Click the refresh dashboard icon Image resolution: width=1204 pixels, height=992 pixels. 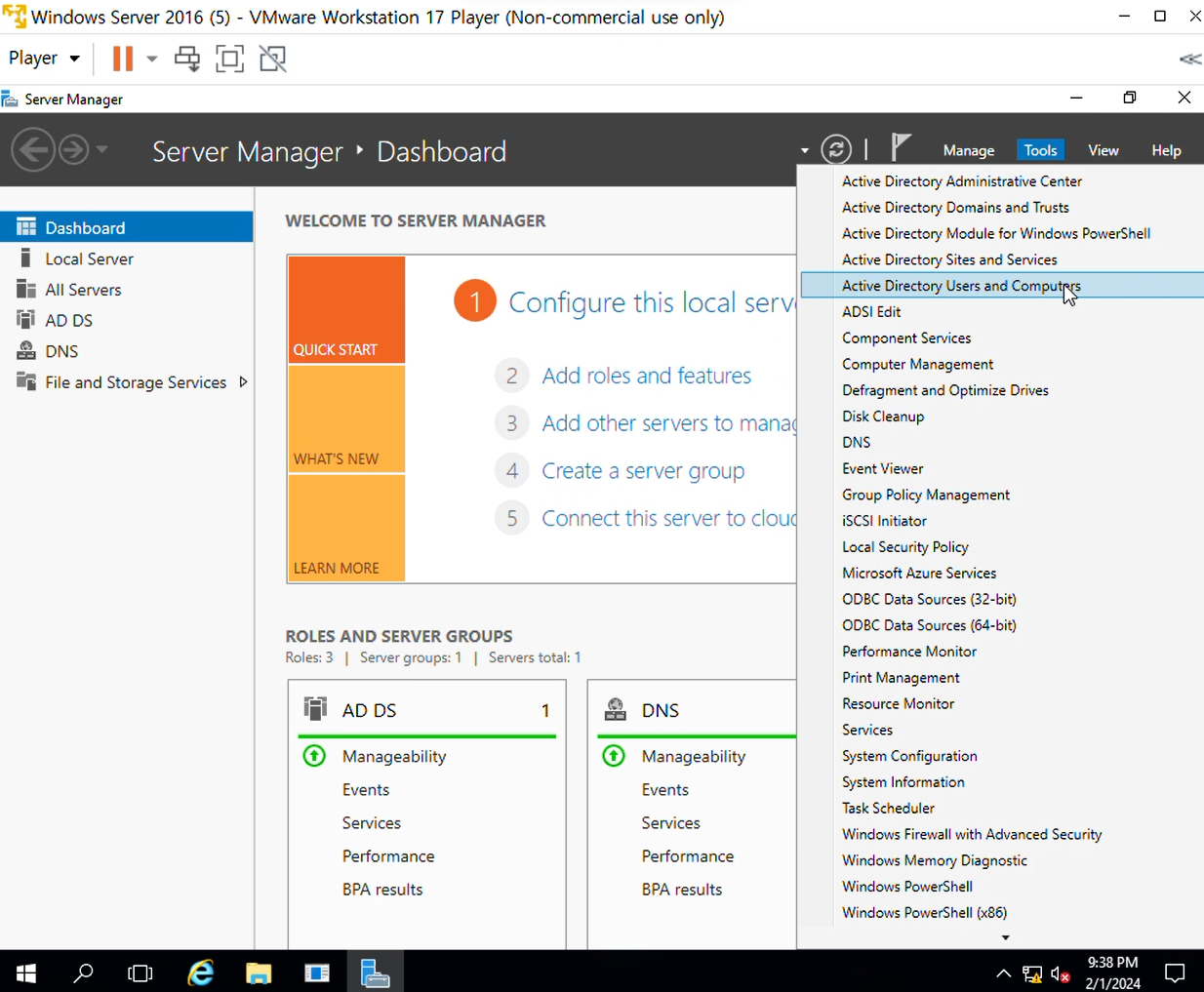click(836, 149)
